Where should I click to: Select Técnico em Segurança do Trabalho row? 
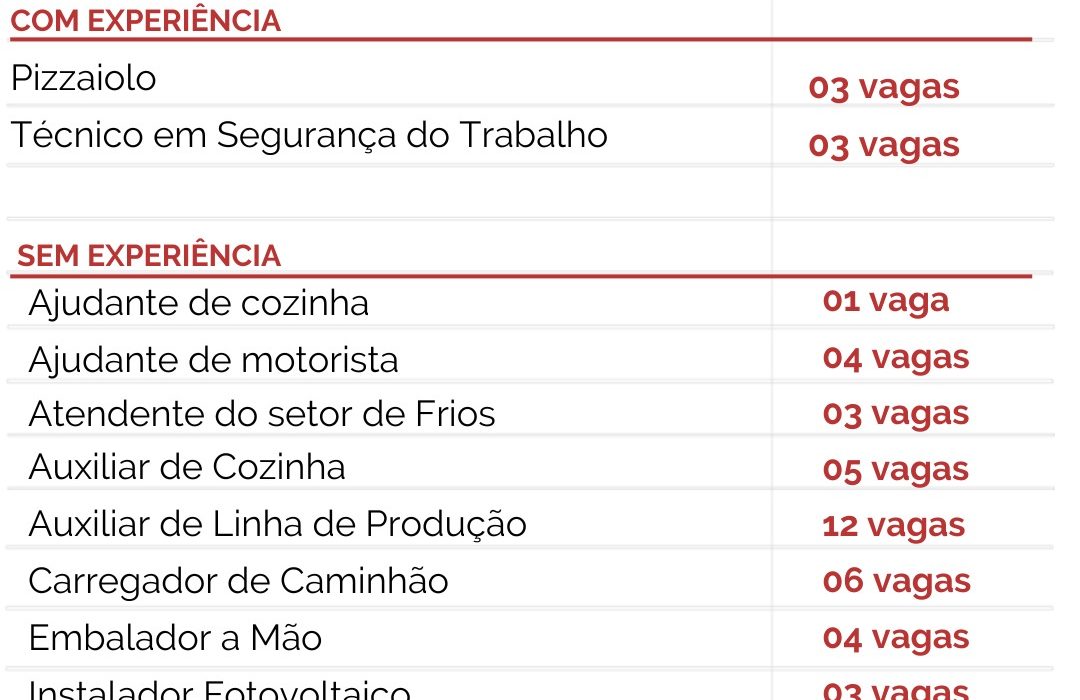[309, 136]
